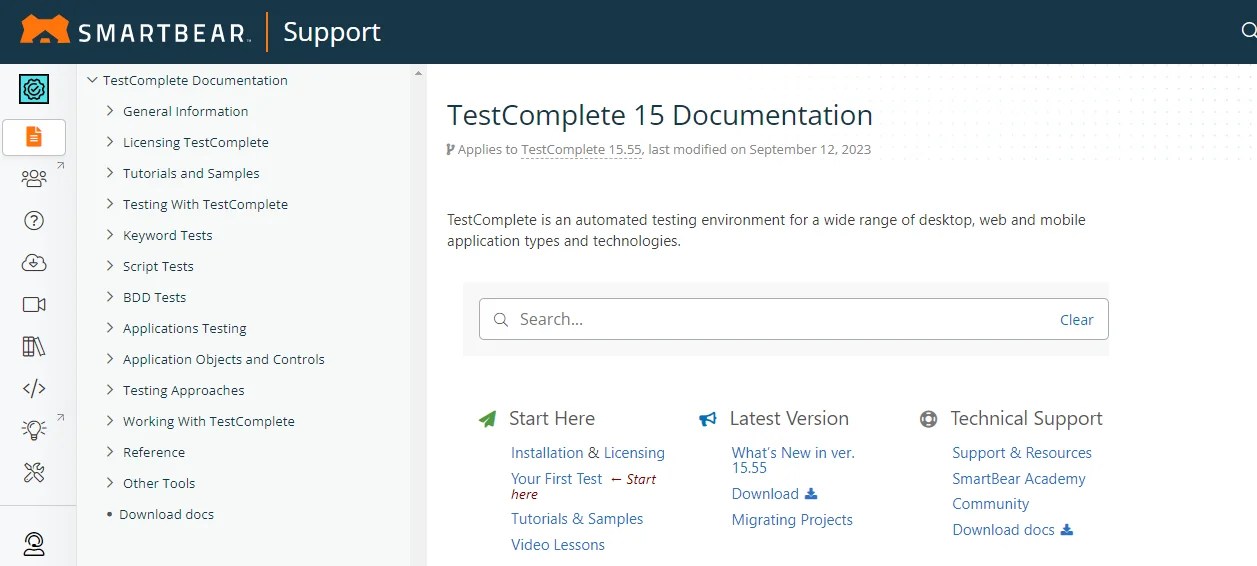1257x566 pixels.
Task: Select the orange Documentation icon in sidebar
Action: click(x=34, y=137)
